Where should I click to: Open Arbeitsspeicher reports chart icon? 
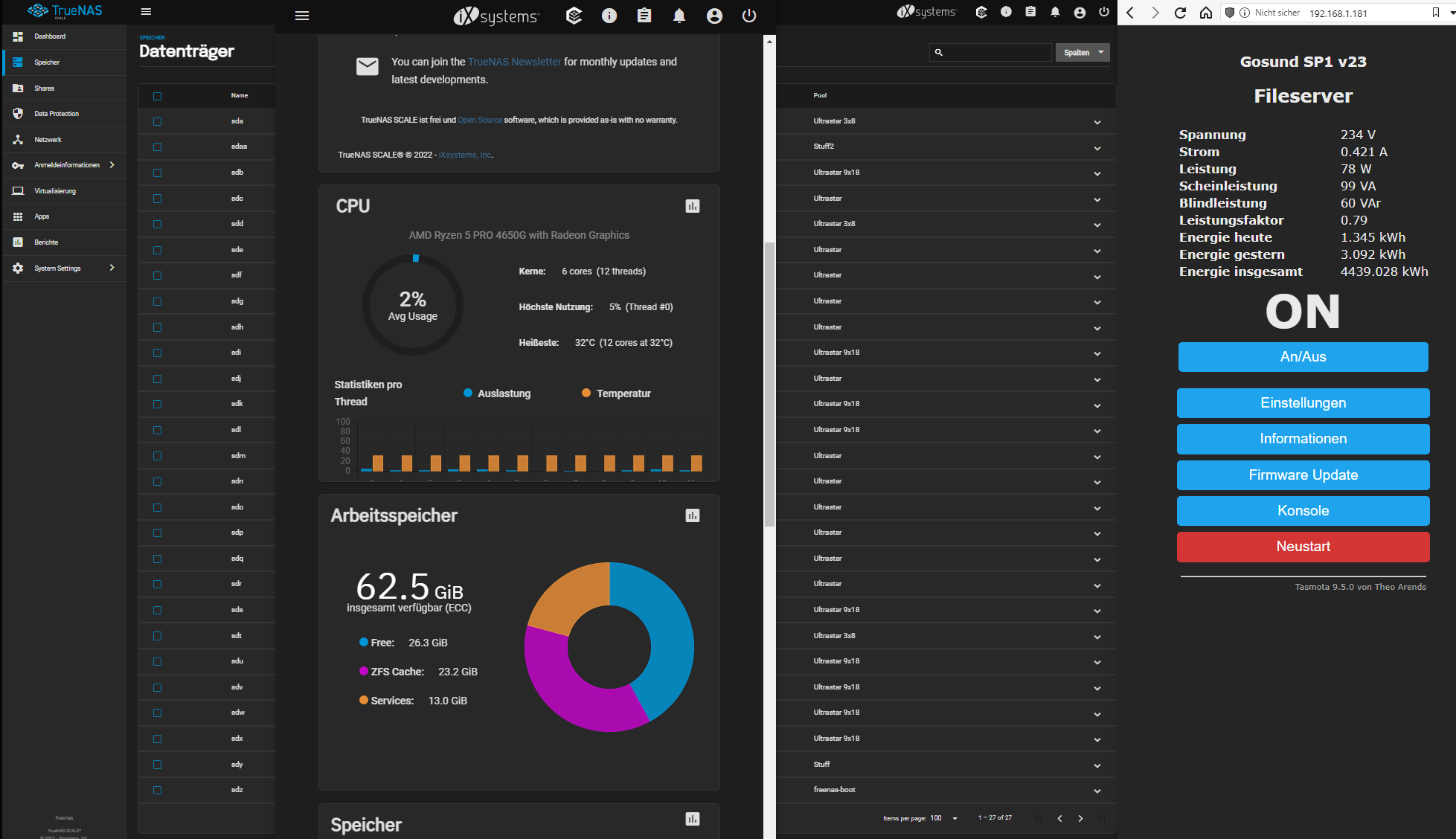(692, 515)
